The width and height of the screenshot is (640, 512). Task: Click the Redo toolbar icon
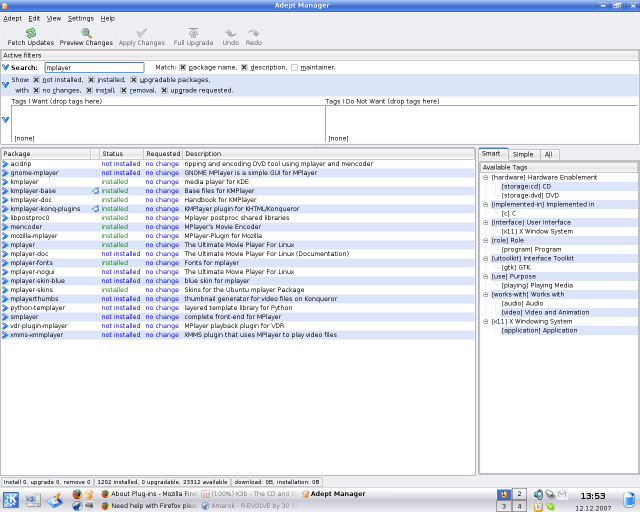pos(254,33)
